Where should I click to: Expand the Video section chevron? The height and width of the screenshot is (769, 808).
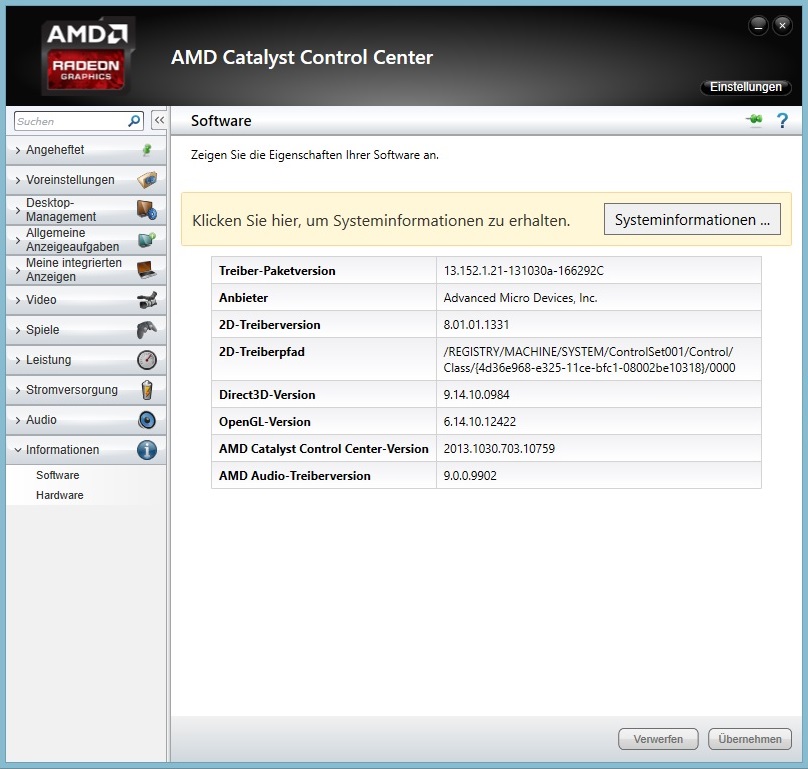click(18, 300)
